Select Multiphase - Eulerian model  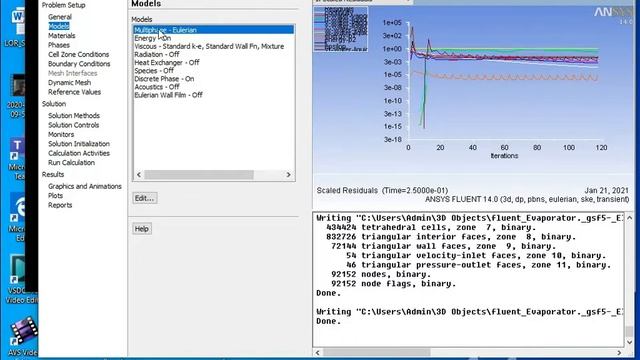[x=213, y=30]
